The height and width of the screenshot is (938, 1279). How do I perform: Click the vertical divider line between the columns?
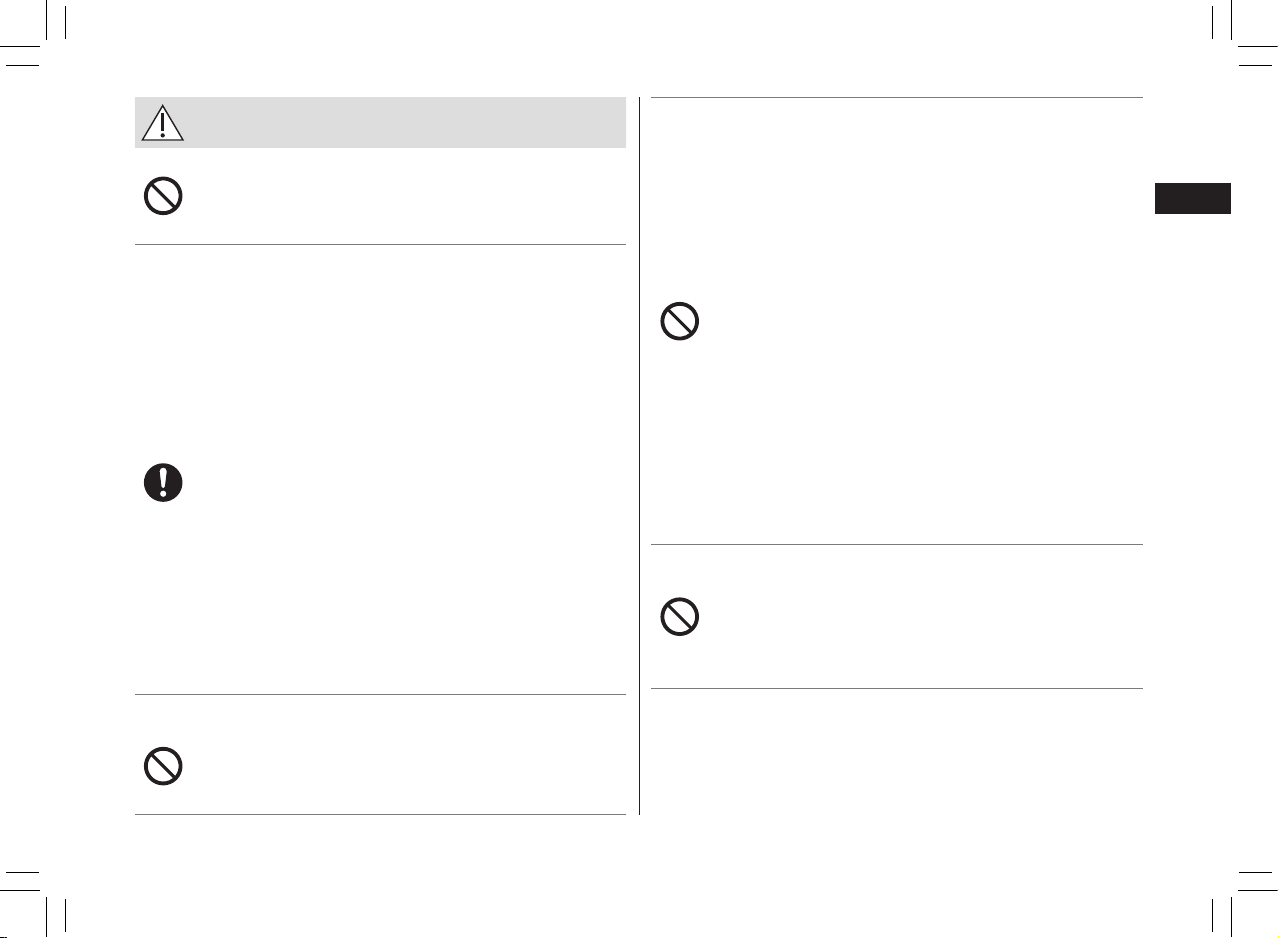pyautogui.click(x=639, y=456)
